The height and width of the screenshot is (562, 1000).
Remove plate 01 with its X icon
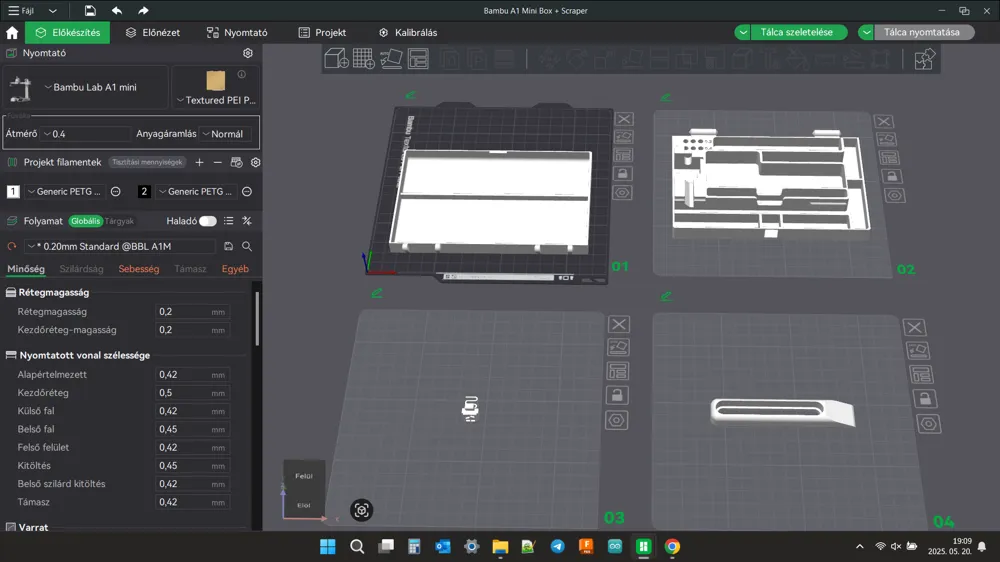pyautogui.click(x=624, y=119)
